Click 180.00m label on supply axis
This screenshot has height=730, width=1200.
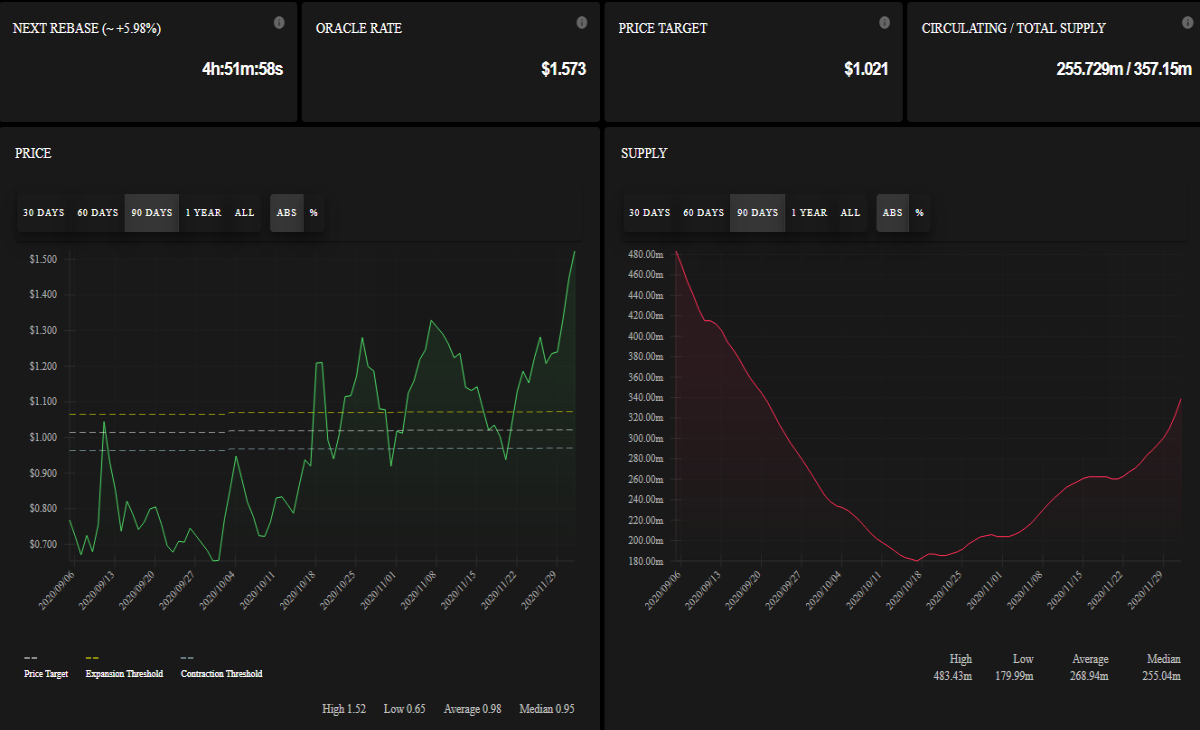tap(646, 561)
